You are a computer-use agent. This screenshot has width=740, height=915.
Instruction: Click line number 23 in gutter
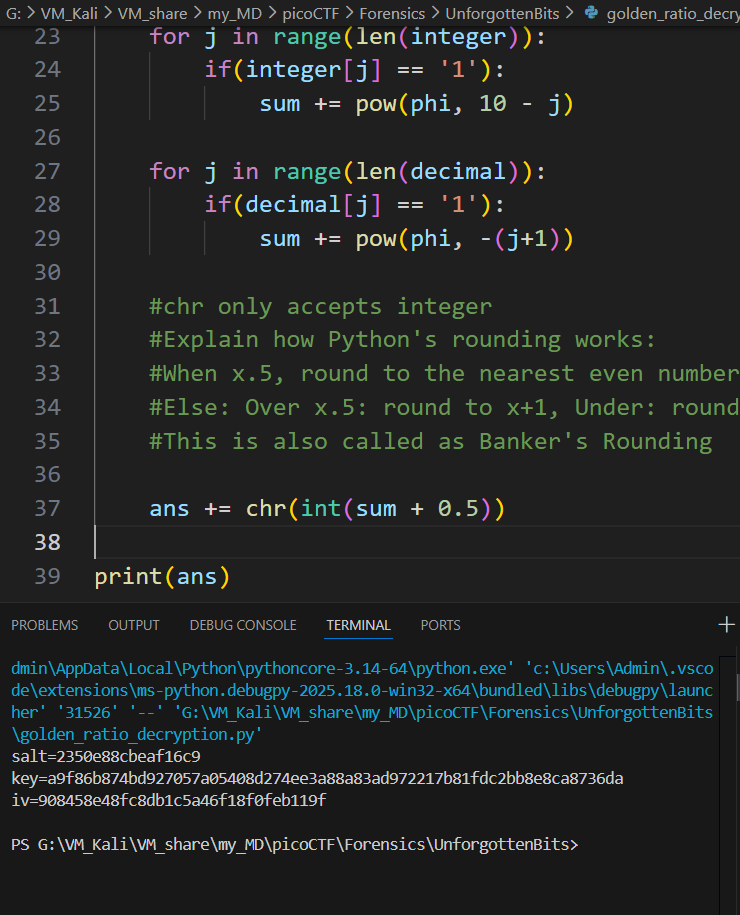(47, 37)
